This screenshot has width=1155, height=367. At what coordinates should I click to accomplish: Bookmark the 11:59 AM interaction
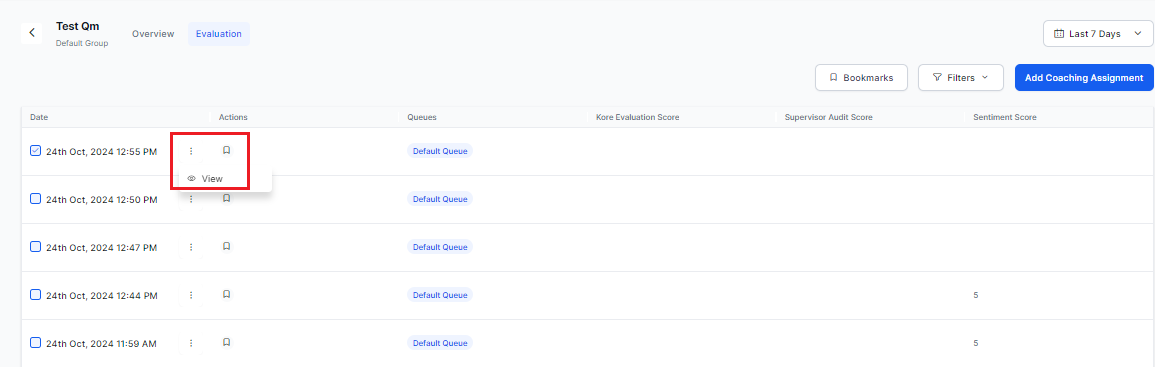tap(227, 342)
